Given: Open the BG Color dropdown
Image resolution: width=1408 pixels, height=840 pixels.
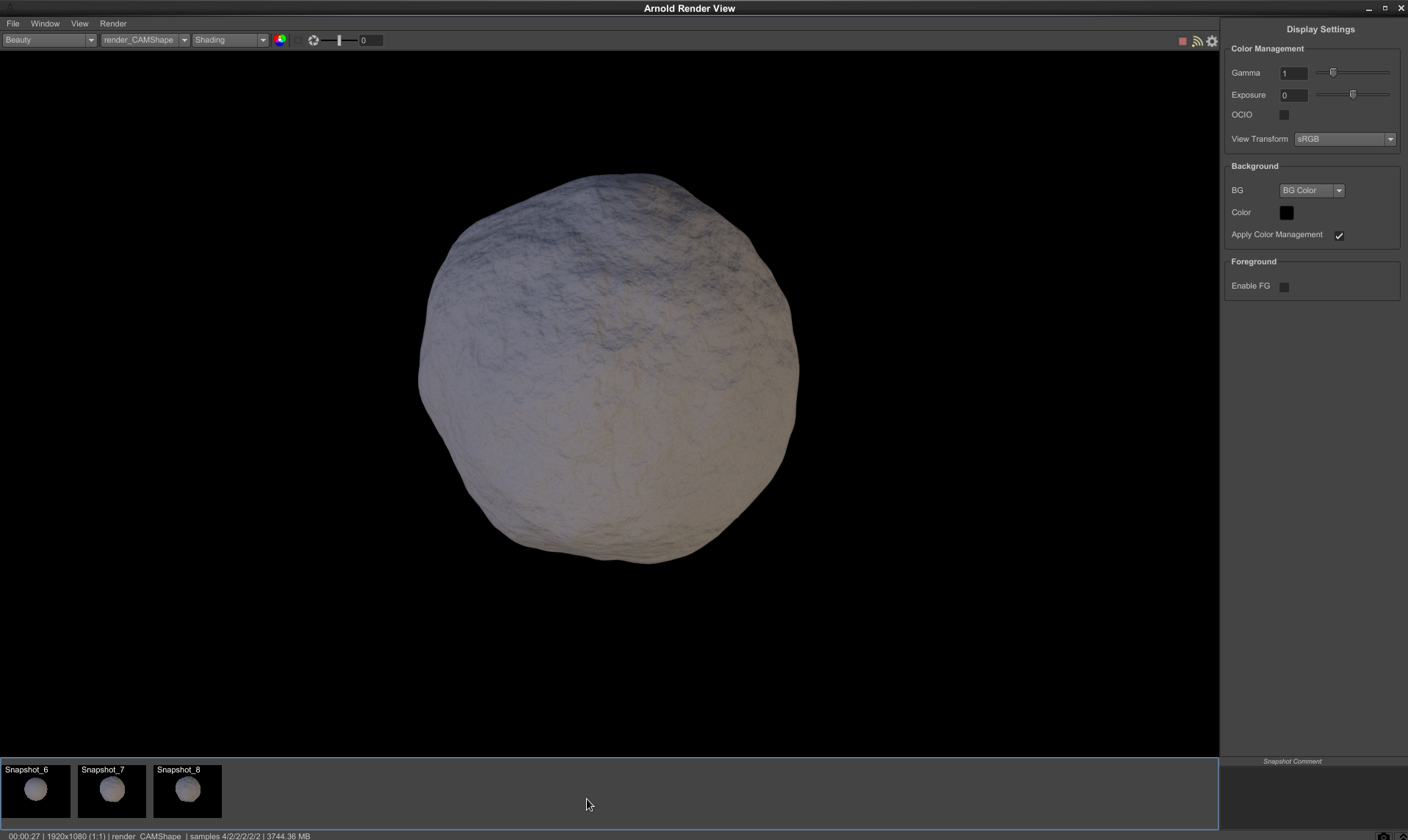Looking at the screenshot, I should click(1311, 191).
